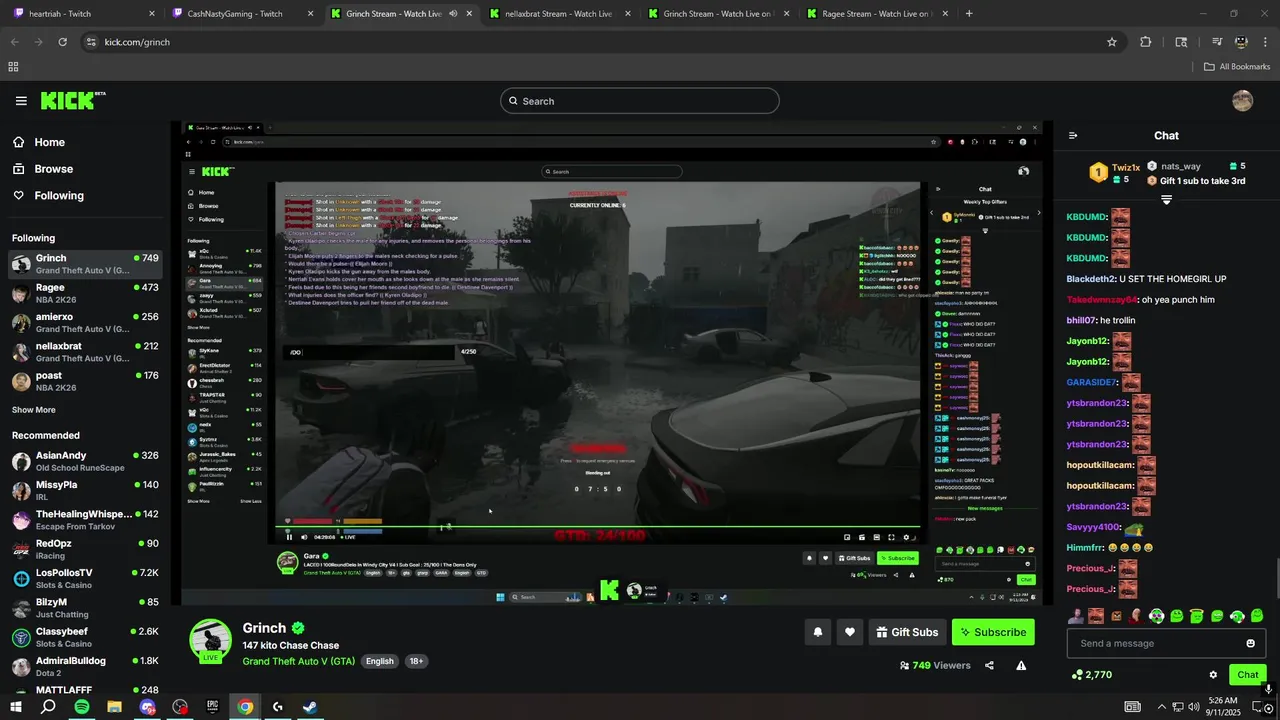
Task: Open MissyPia recommended channel
Action: point(84,490)
